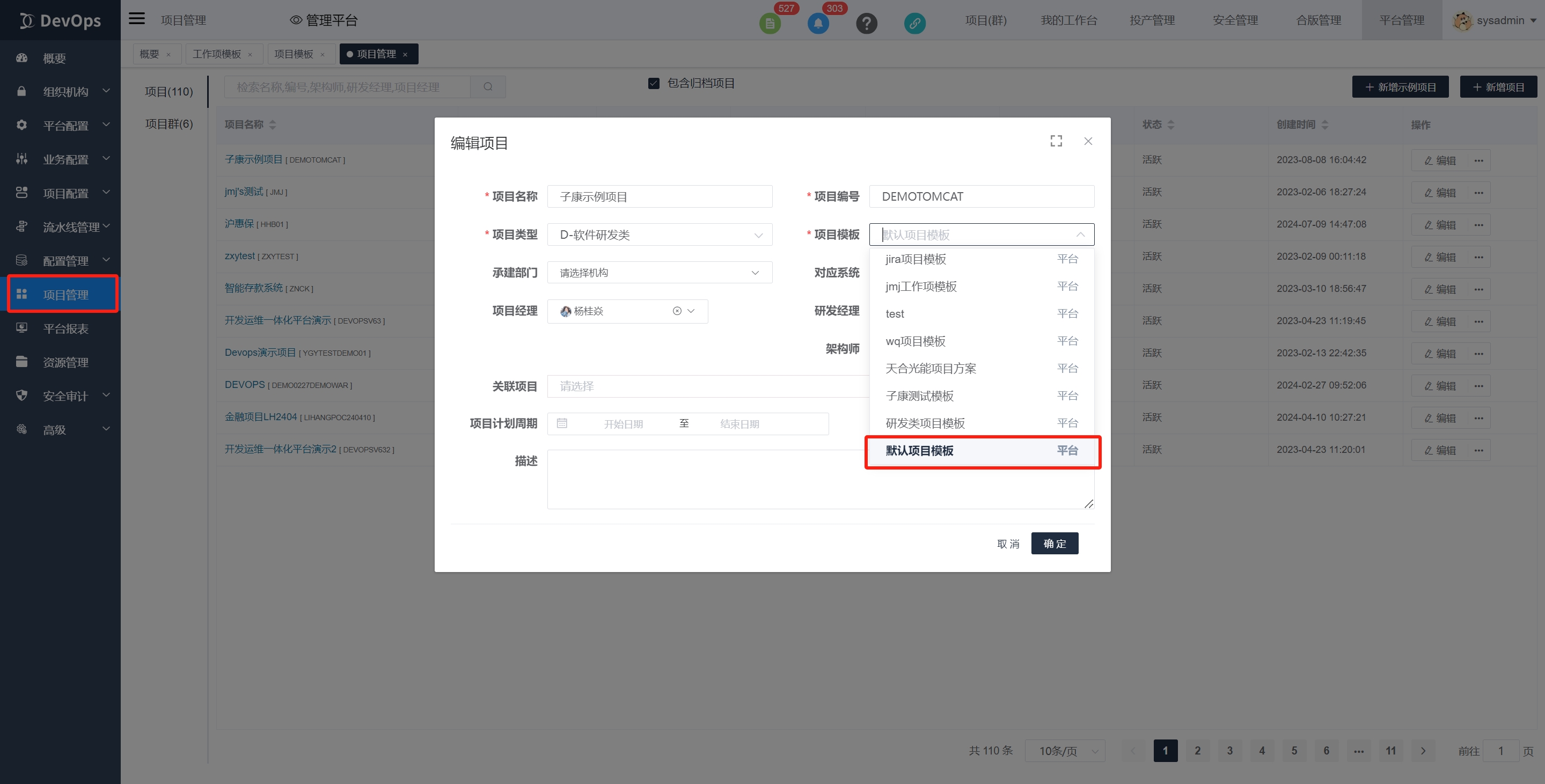Open calendar icon in 项目计划周期 field

coord(562,423)
